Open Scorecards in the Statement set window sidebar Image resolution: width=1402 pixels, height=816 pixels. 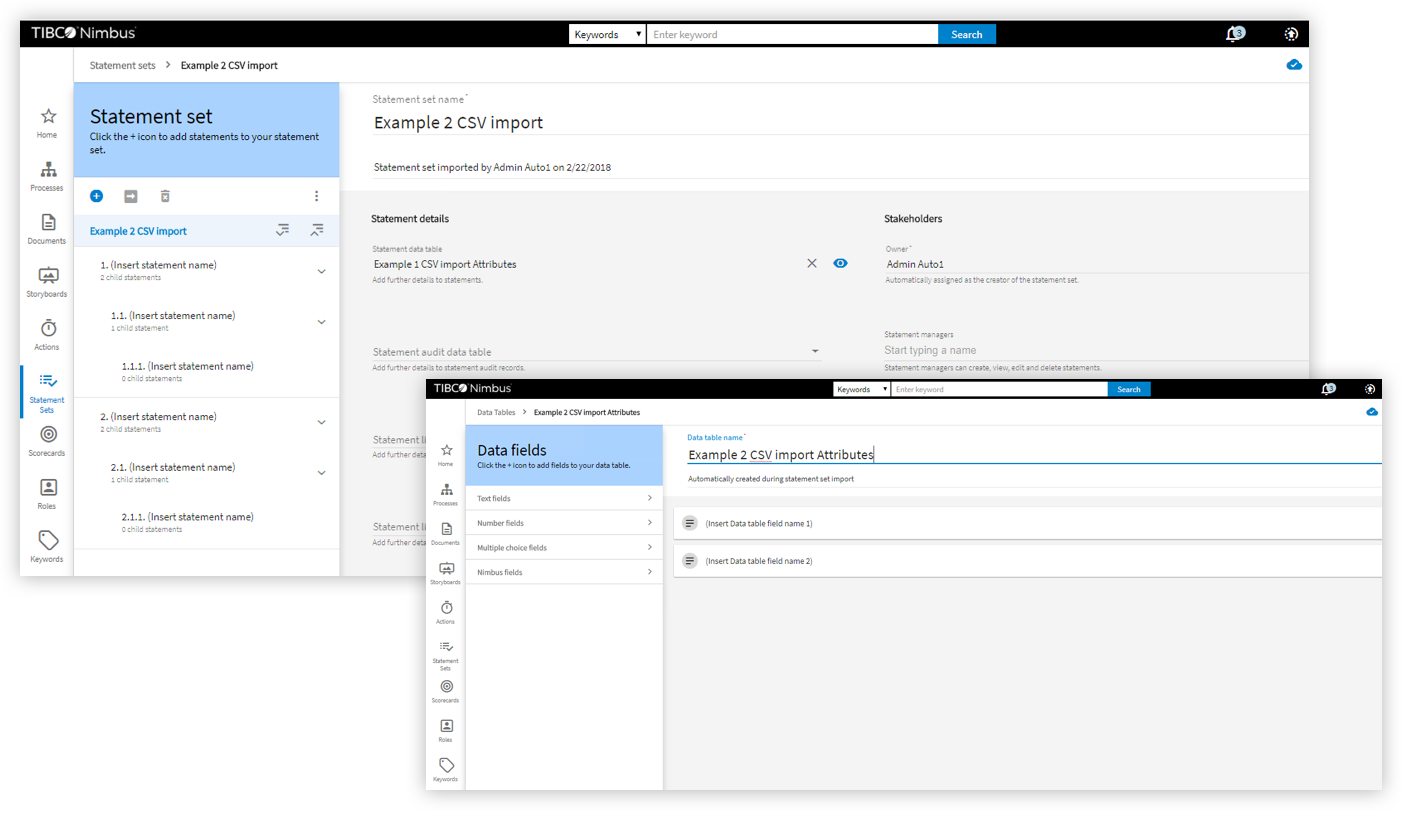click(47, 441)
